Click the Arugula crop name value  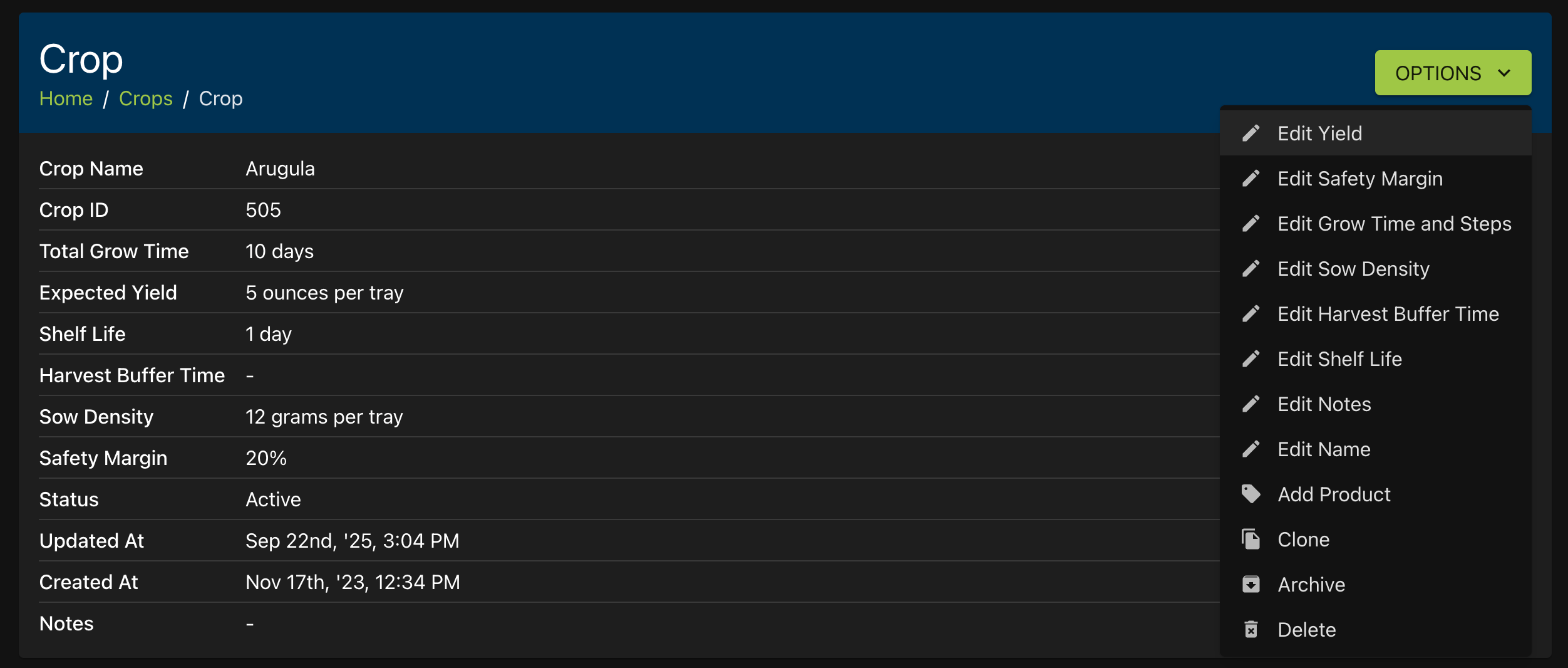pos(280,169)
